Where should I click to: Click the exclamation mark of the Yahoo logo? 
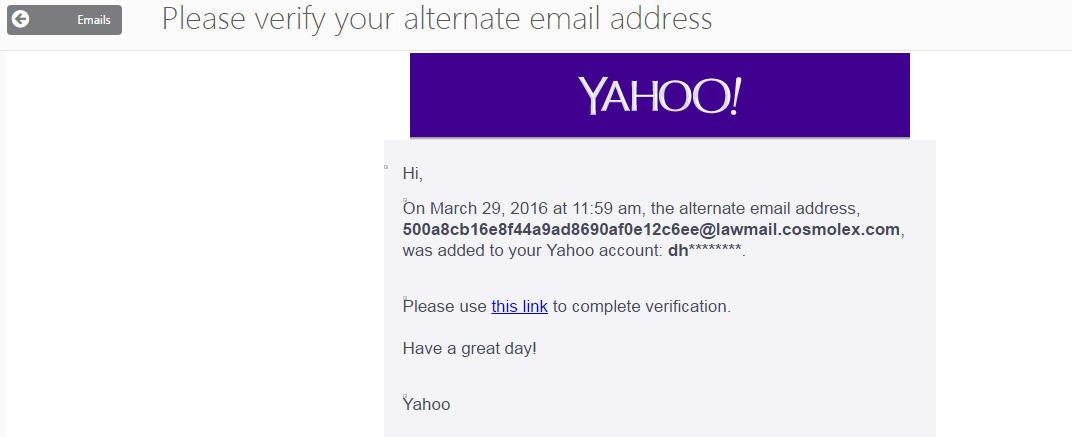[x=734, y=95]
